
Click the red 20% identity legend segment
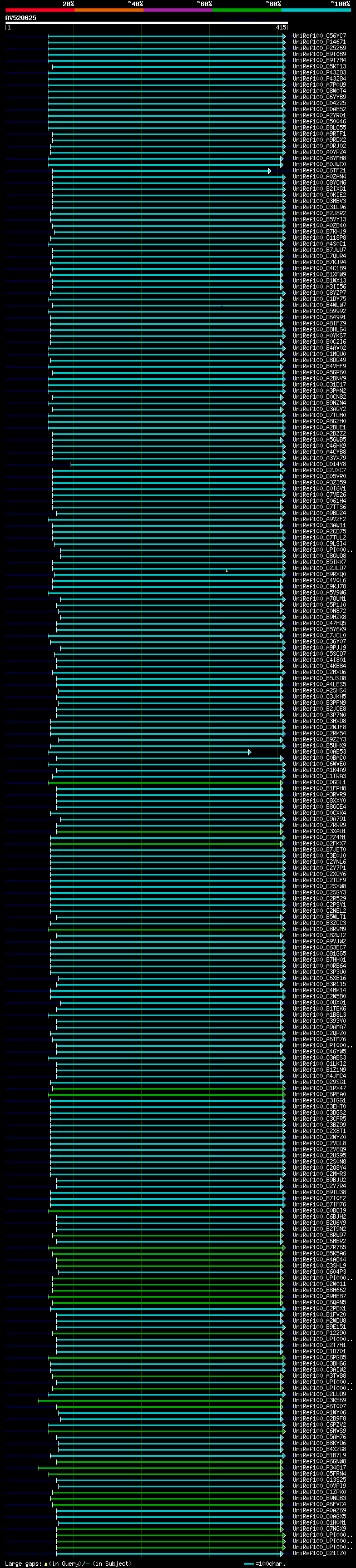click(39, 10)
